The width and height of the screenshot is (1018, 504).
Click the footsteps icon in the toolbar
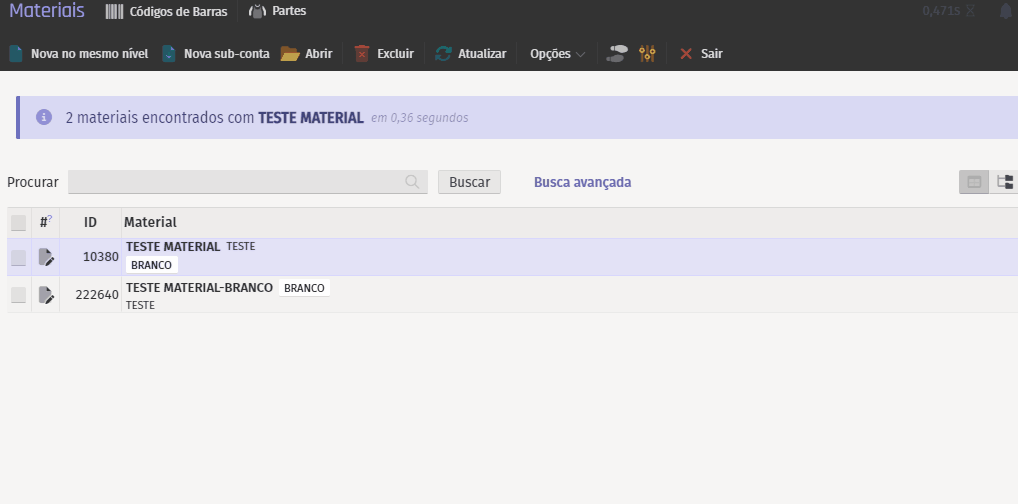pyautogui.click(x=617, y=54)
